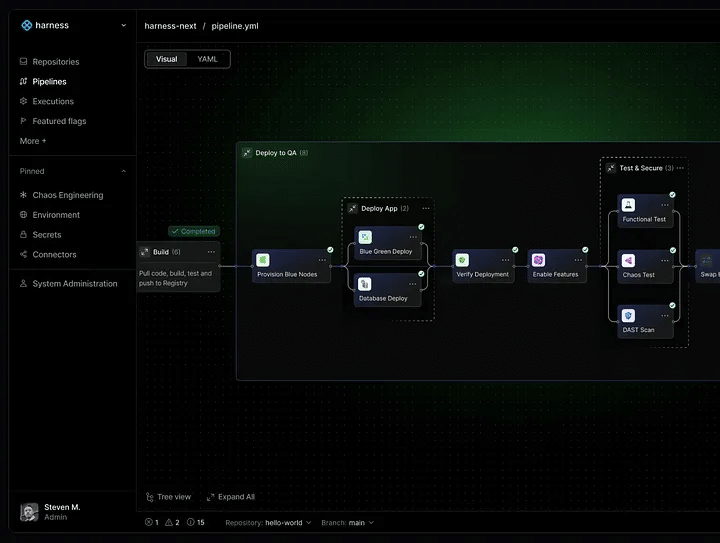The width and height of the screenshot is (720, 543).
Task: Click the Chaos Test step icon
Action: 628,260
